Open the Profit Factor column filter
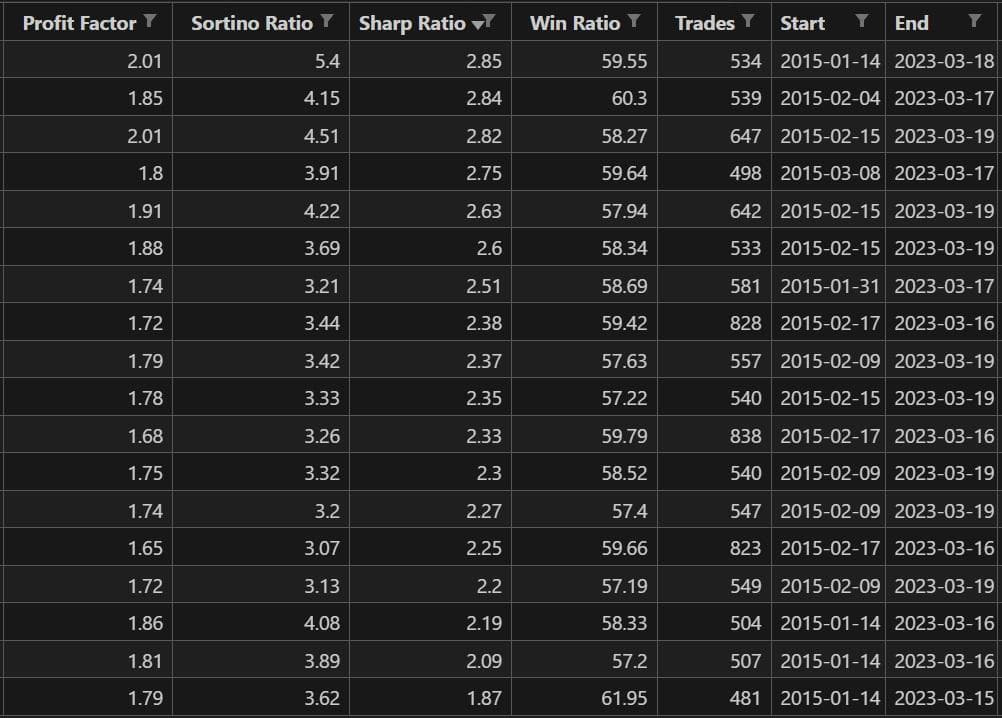1002x718 pixels. (x=150, y=21)
